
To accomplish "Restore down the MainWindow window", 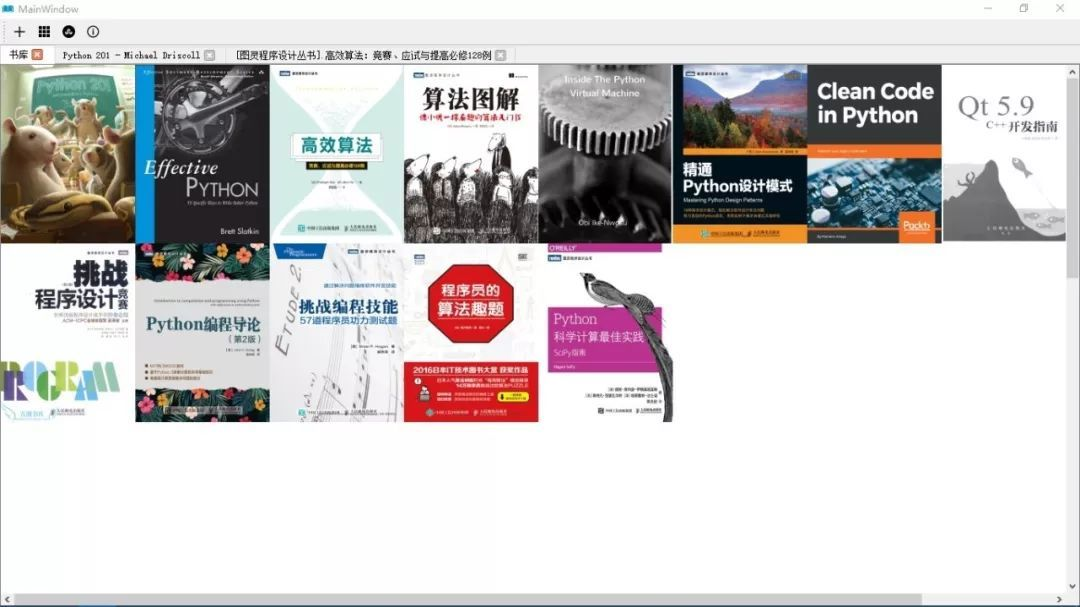I will 1024,8.
